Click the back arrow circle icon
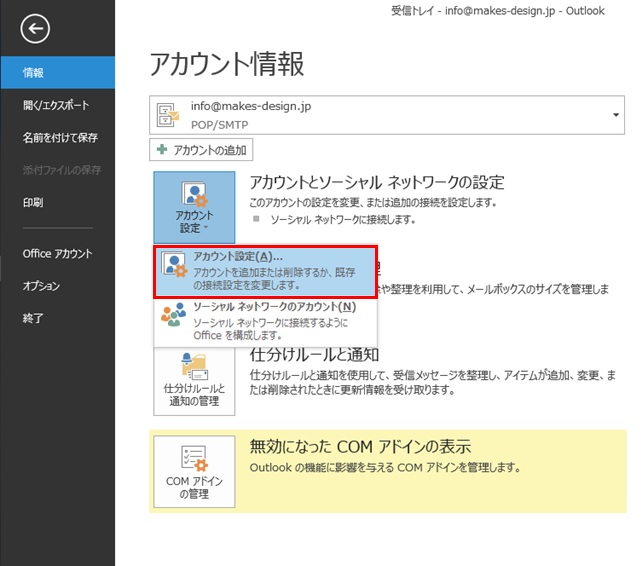 click(x=35, y=28)
